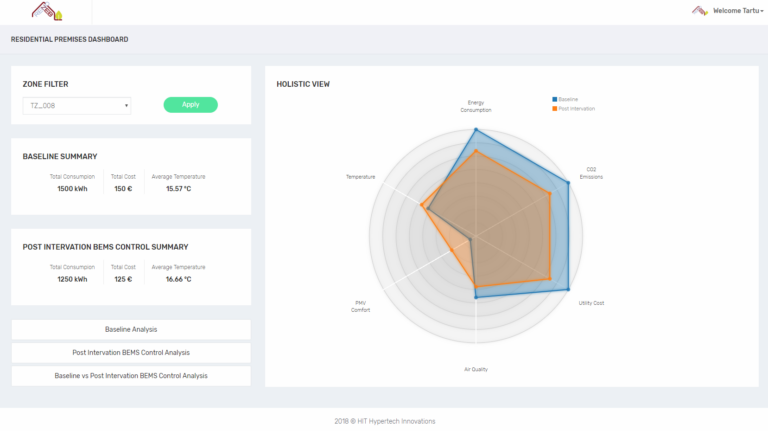The width and height of the screenshot is (768, 431).
Task: Expand the Welcome Tartu user menu
Action: 738,11
